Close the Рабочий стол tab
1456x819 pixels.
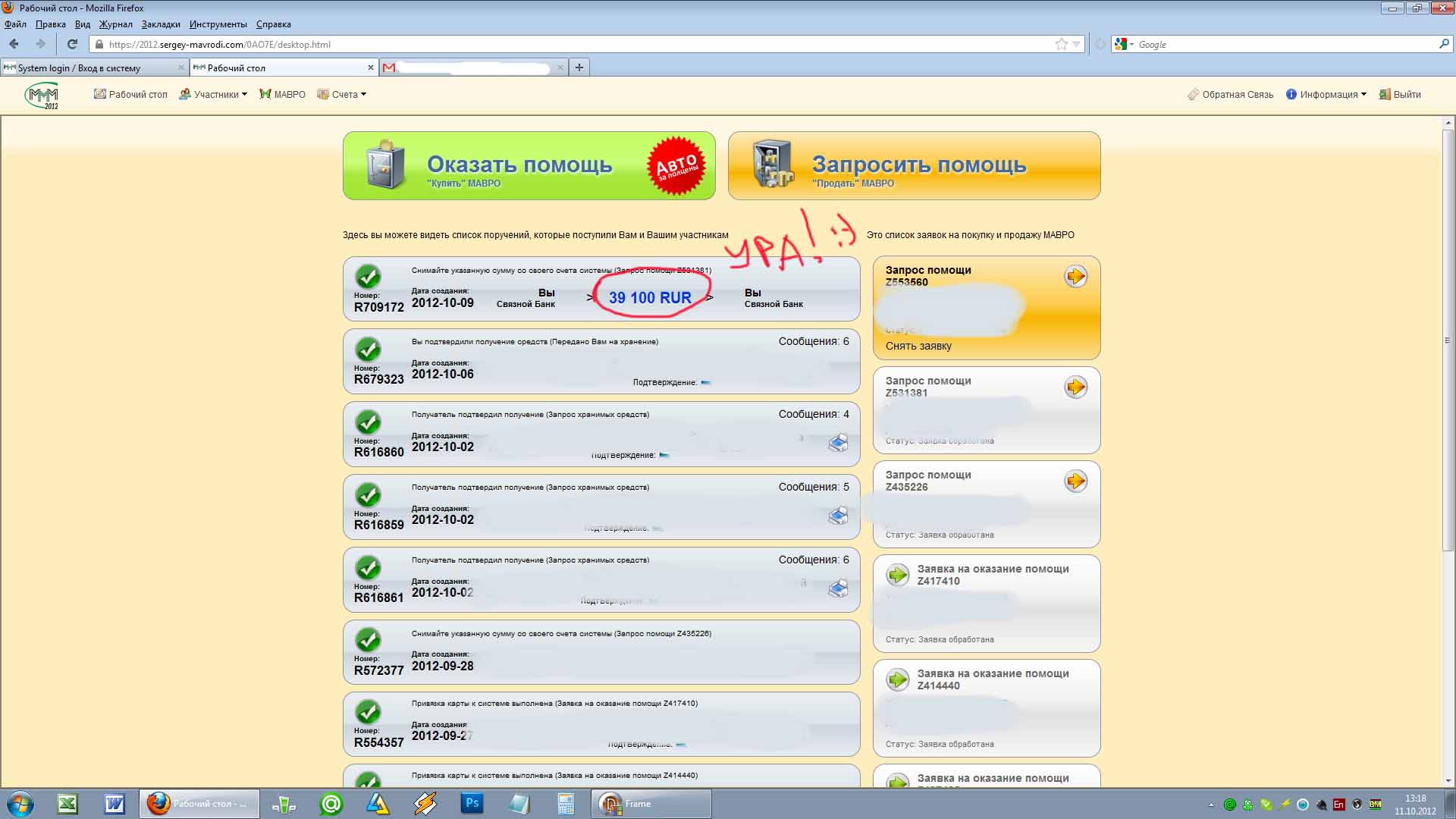(x=371, y=67)
